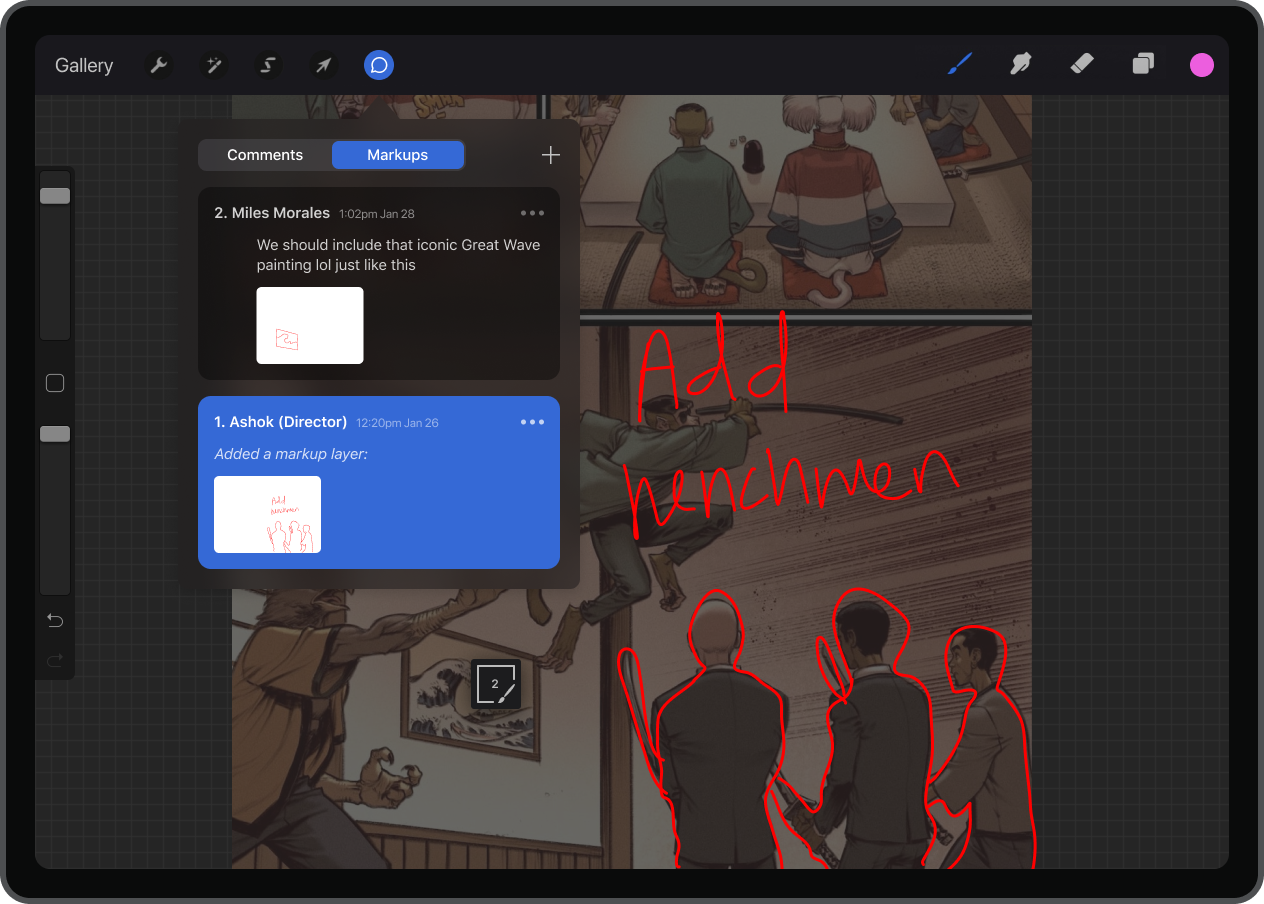Select the Paint brush tool

click(960, 65)
